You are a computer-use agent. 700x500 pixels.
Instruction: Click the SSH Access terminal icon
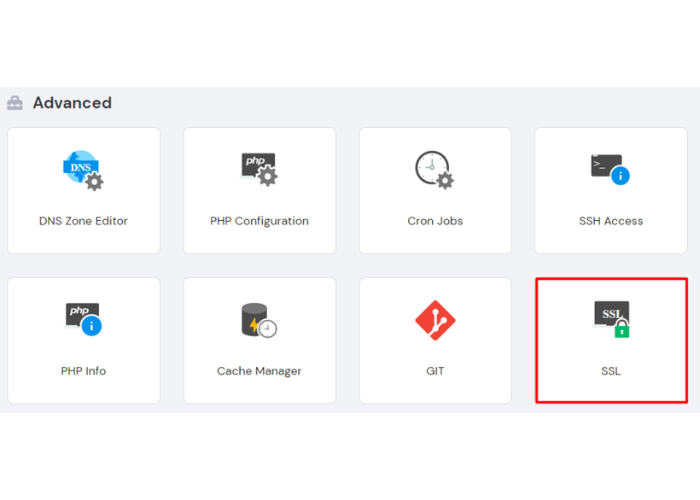pyautogui.click(x=610, y=169)
